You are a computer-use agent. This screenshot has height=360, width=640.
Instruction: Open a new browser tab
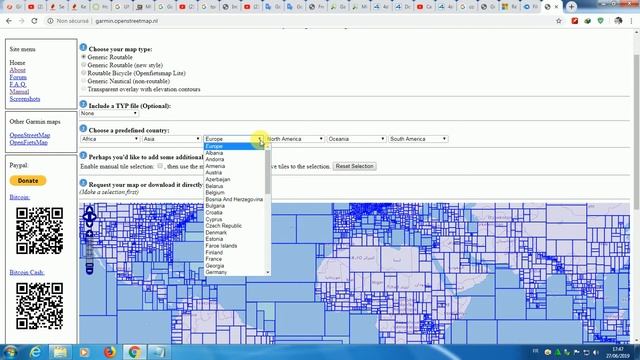(x=571, y=7)
